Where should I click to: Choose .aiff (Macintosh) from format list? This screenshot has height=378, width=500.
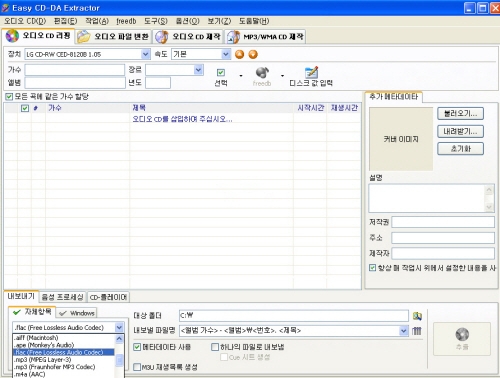pyautogui.click(x=64, y=338)
